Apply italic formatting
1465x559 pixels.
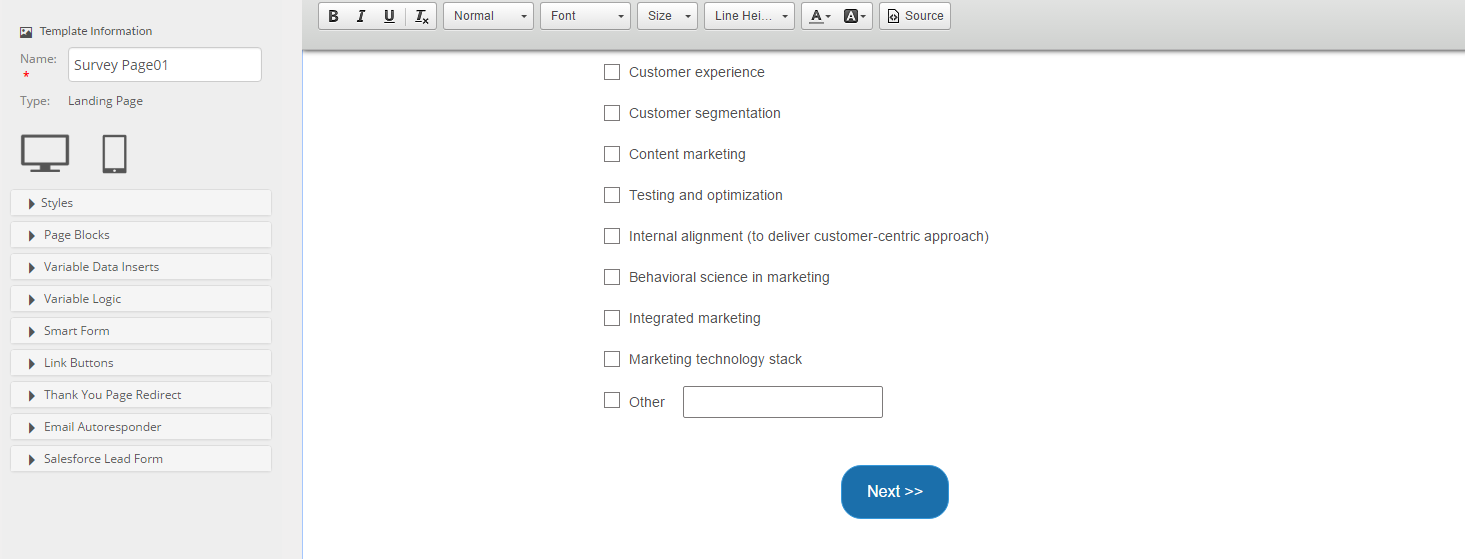click(361, 16)
